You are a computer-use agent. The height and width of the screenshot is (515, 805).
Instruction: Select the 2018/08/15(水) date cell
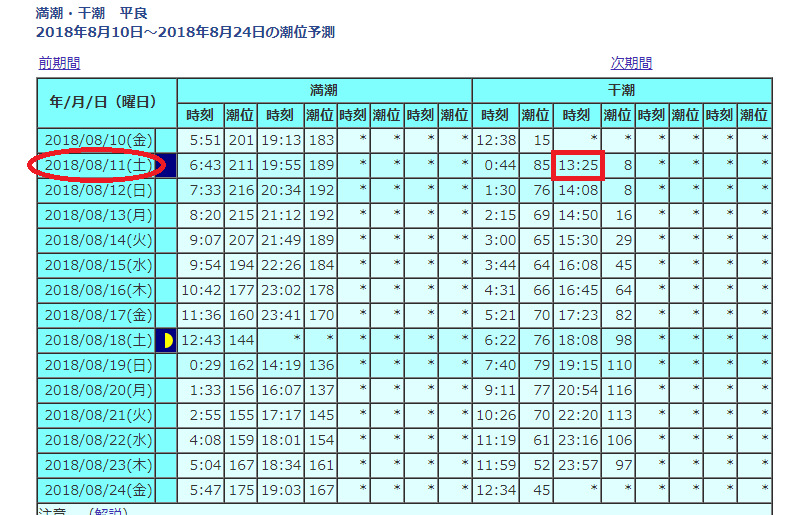click(x=97, y=265)
